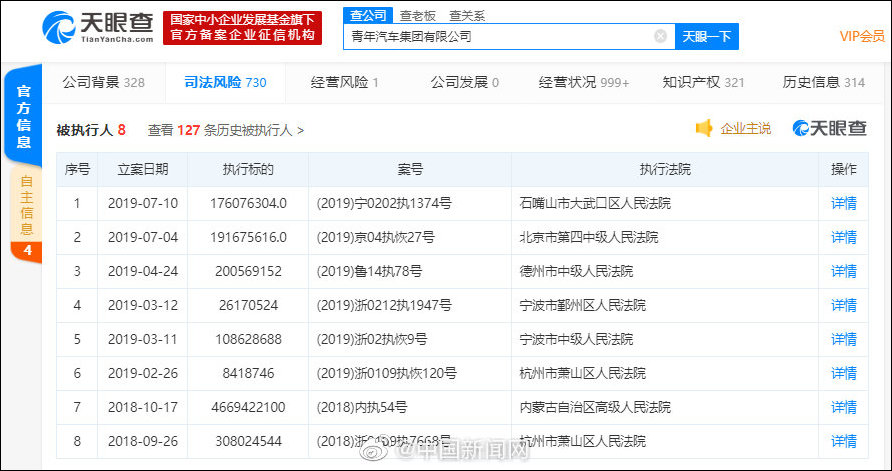Open the VIP会员 link
The image size is (892, 471).
(862, 36)
